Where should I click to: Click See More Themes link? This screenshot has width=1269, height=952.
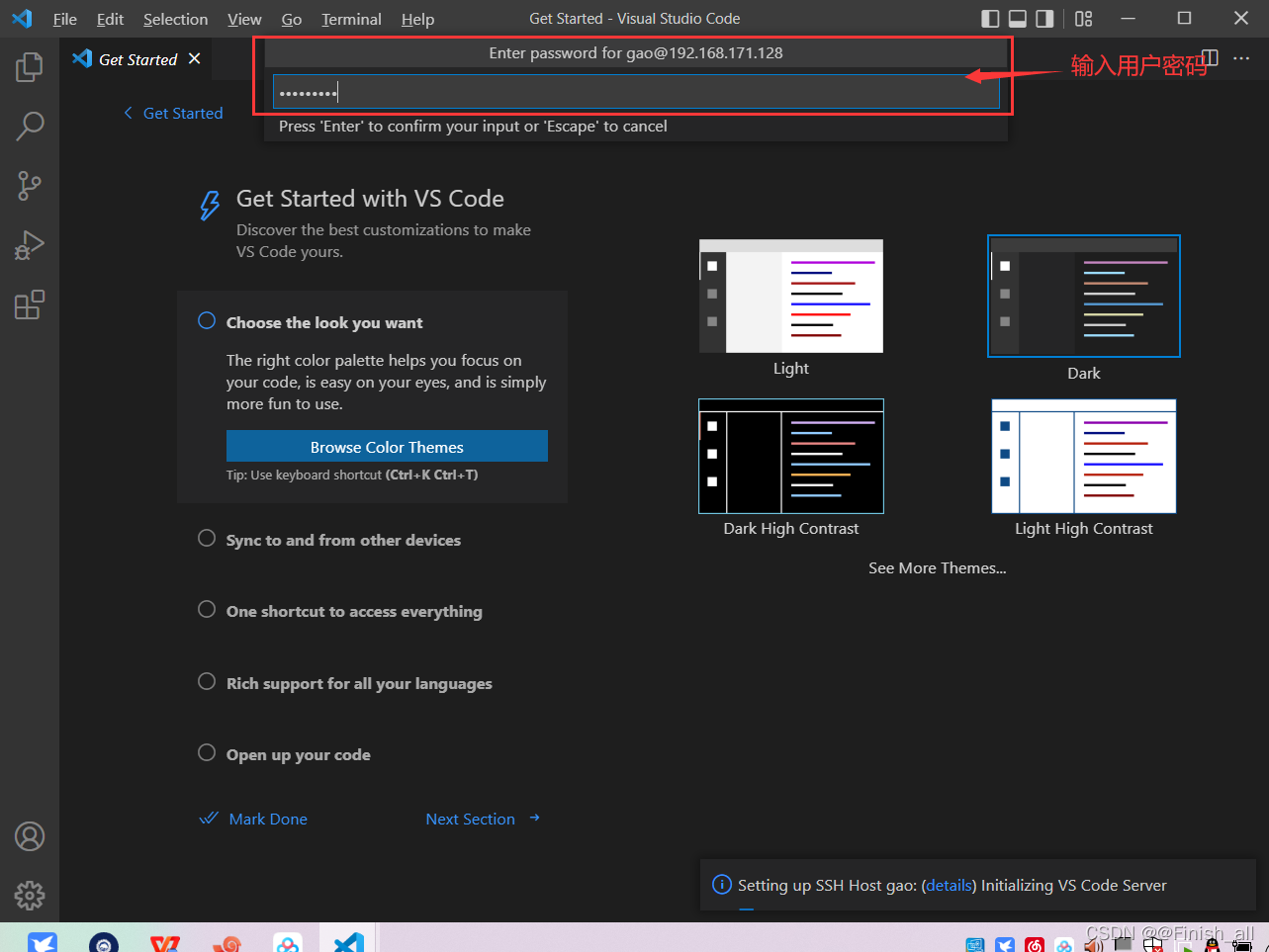tap(937, 567)
